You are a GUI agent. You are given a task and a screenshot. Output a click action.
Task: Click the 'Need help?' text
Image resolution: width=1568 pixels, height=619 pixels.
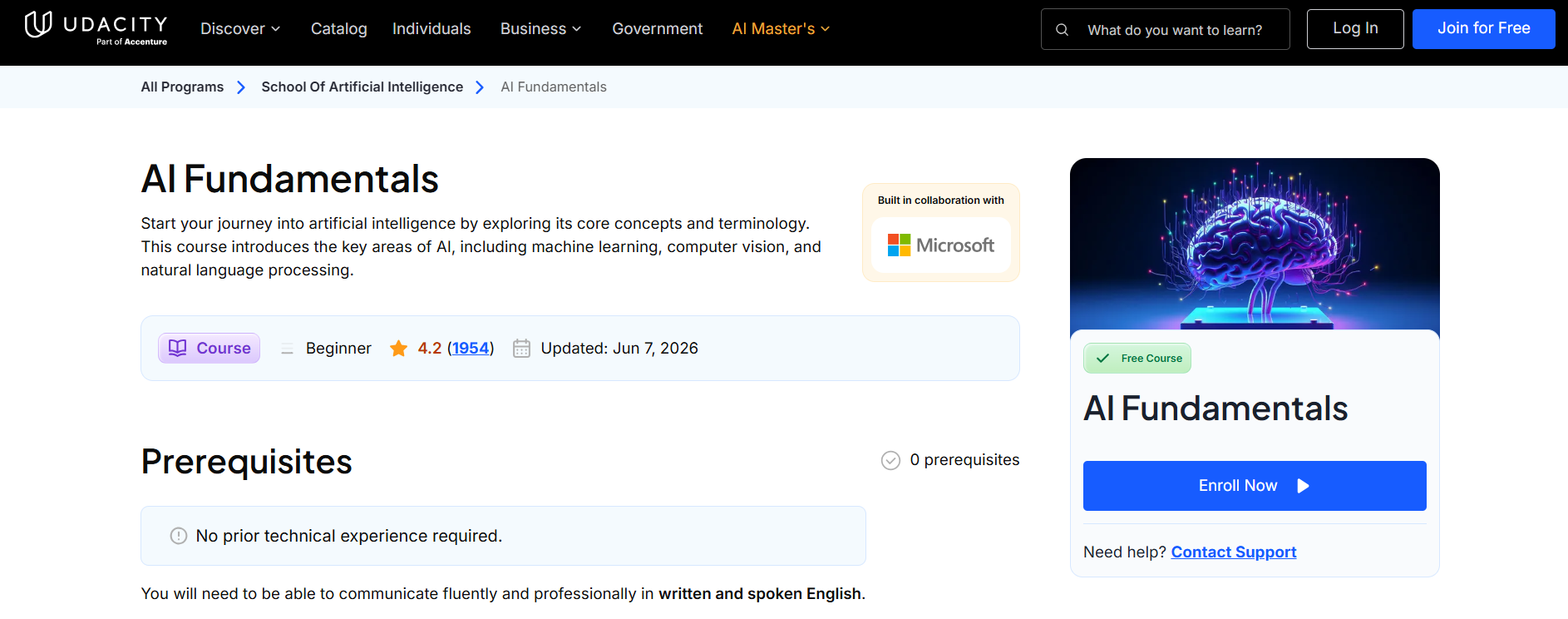[x=1125, y=552]
